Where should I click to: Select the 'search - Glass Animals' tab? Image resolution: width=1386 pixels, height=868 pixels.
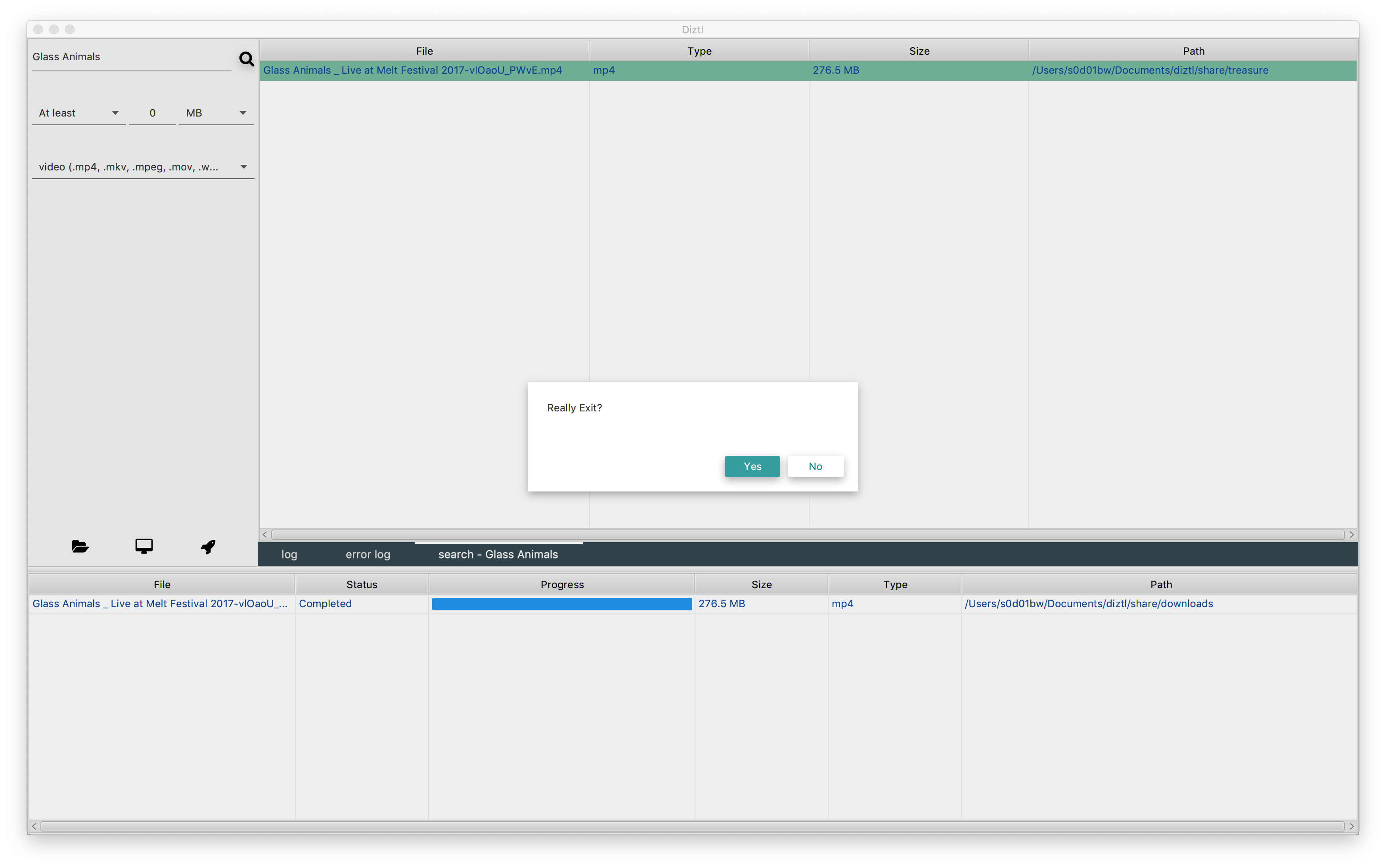tap(498, 554)
